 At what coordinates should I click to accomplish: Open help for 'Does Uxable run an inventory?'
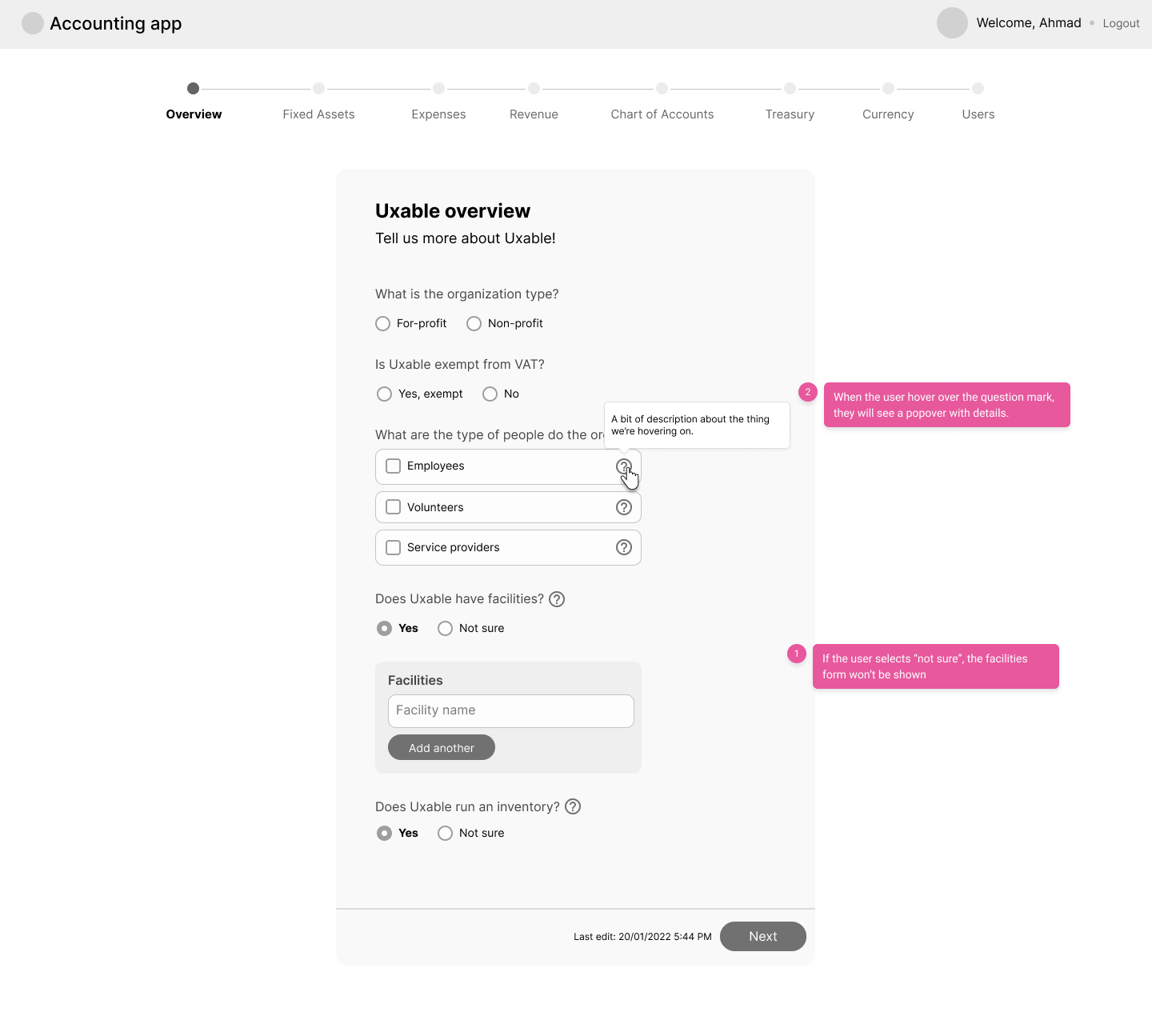point(573,806)
